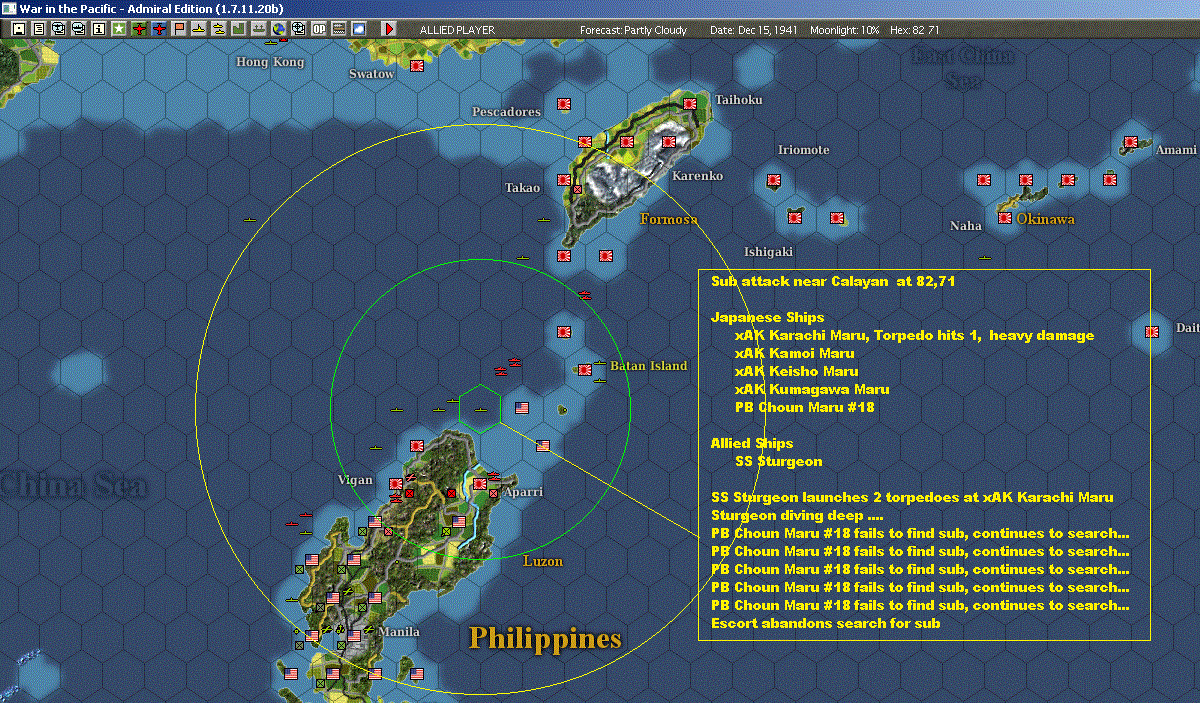Click the xAK Keisho Maru entry
This screenshot has width=1200, height=703.
click(x=796, y=372)
